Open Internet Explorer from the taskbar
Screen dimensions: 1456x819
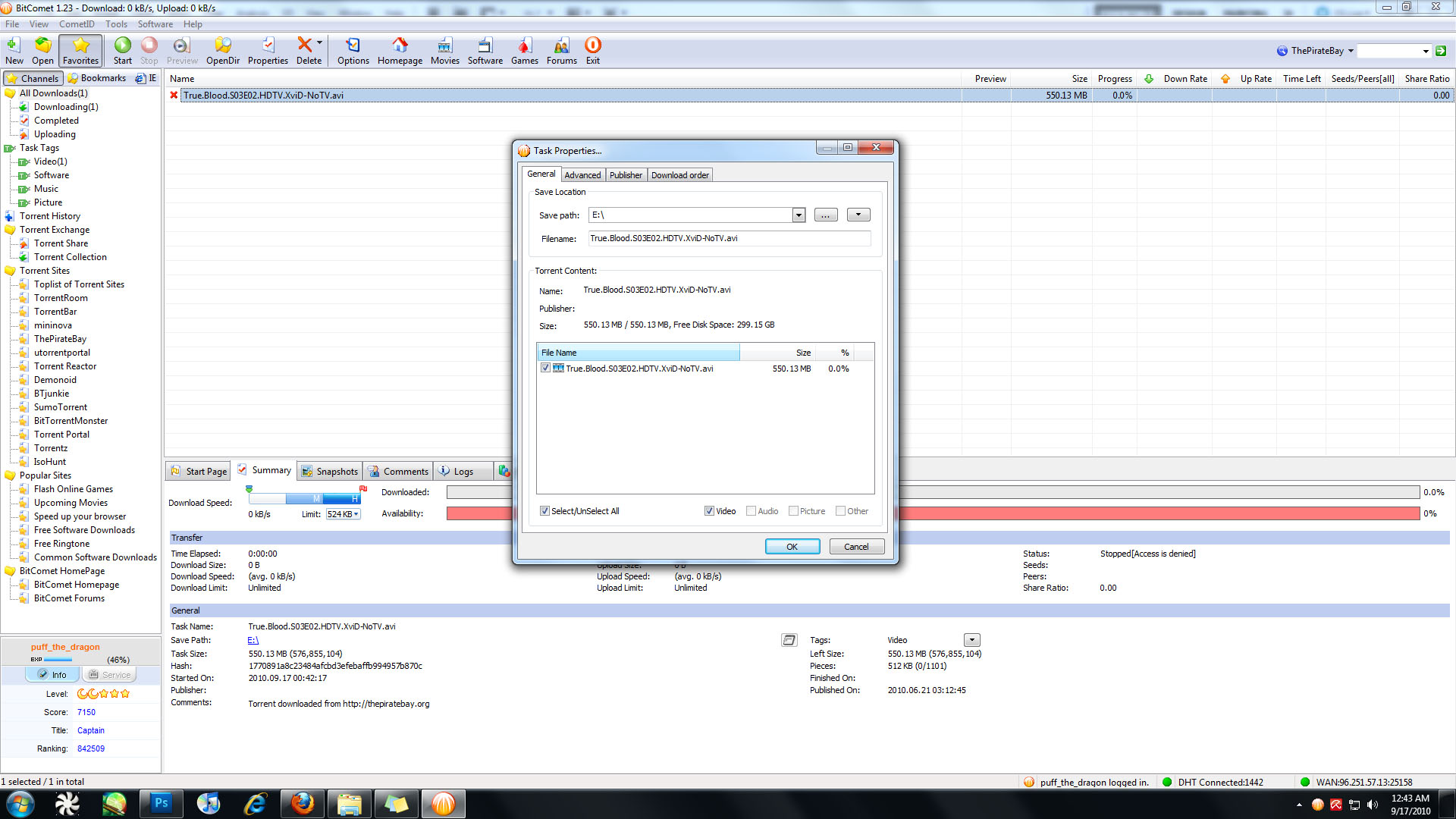coord(256,803)
